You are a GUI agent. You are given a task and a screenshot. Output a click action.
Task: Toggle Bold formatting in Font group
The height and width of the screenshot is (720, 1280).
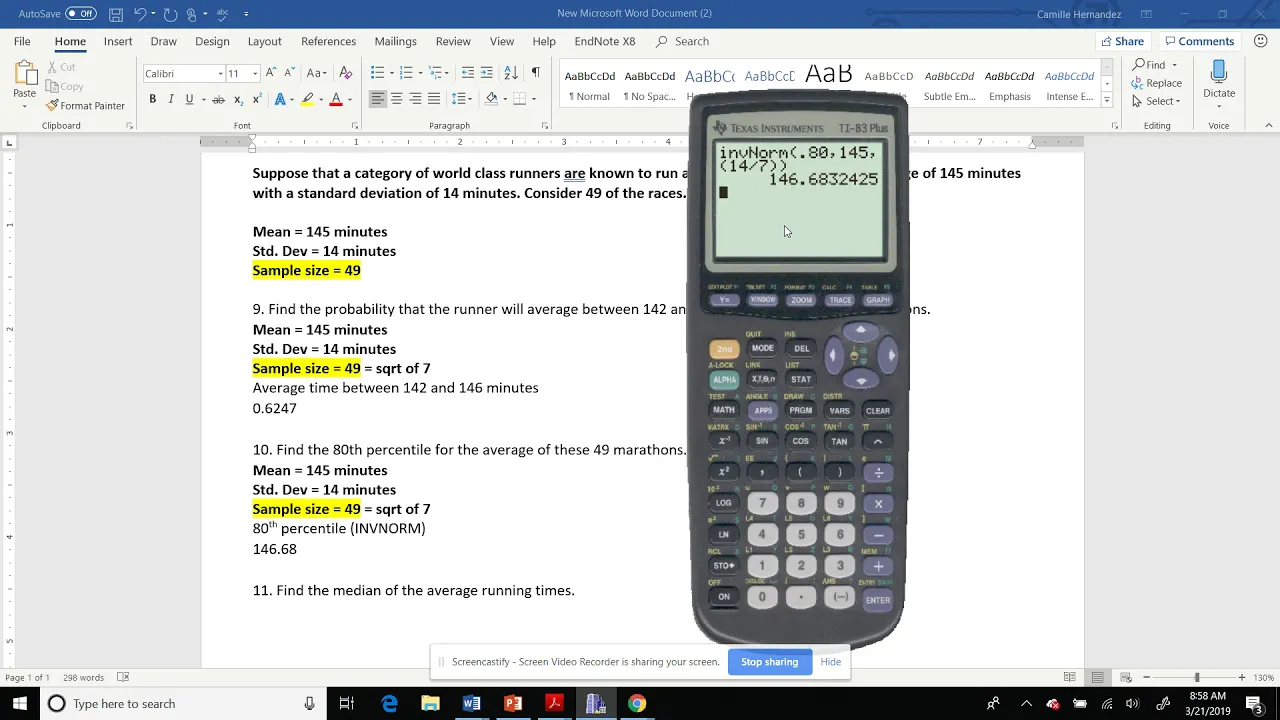tap(152, 99)
